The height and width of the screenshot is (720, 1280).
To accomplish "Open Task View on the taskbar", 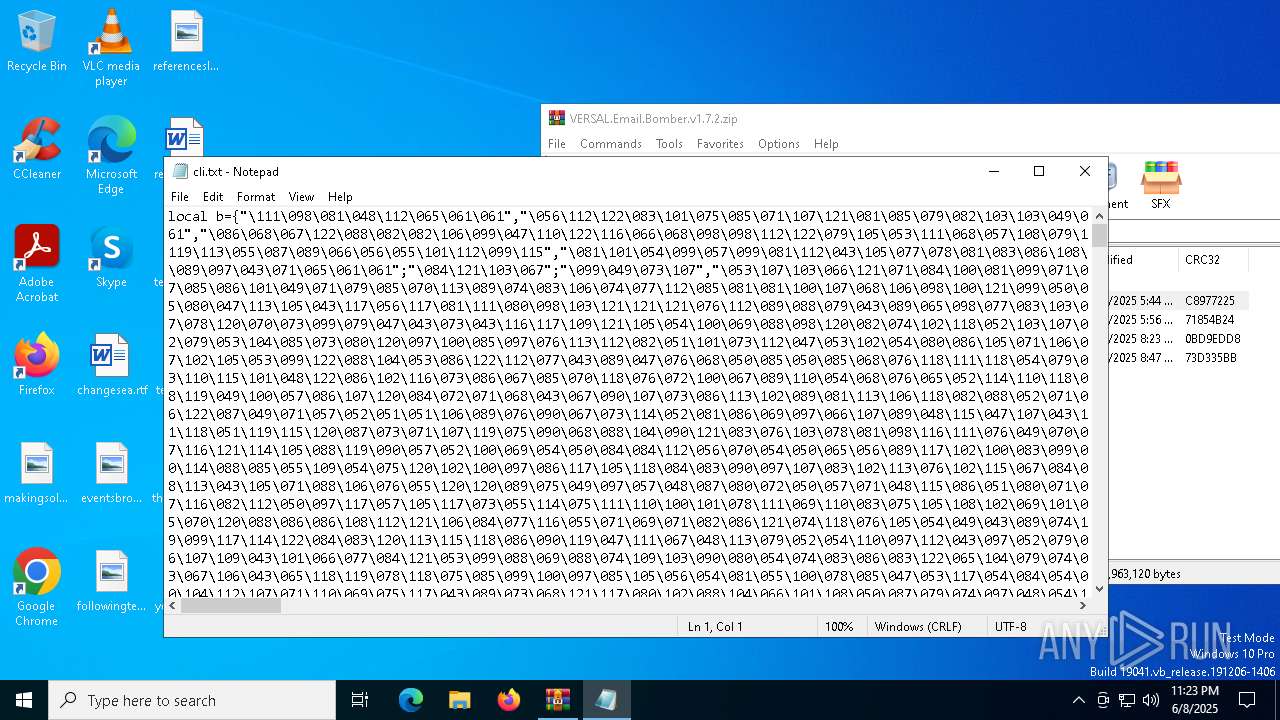I will tap(360, 700).
